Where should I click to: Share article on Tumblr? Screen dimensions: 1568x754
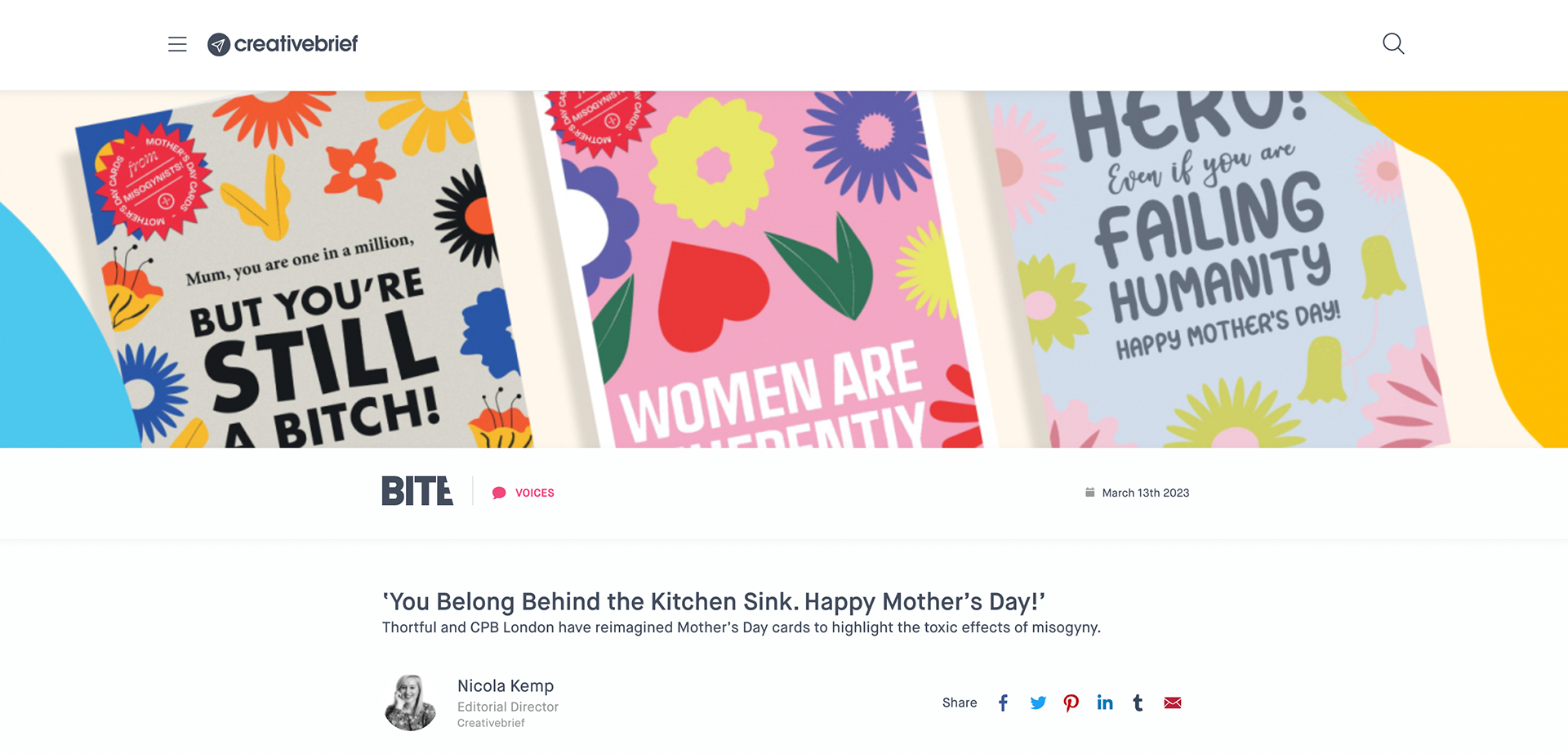1138,703
